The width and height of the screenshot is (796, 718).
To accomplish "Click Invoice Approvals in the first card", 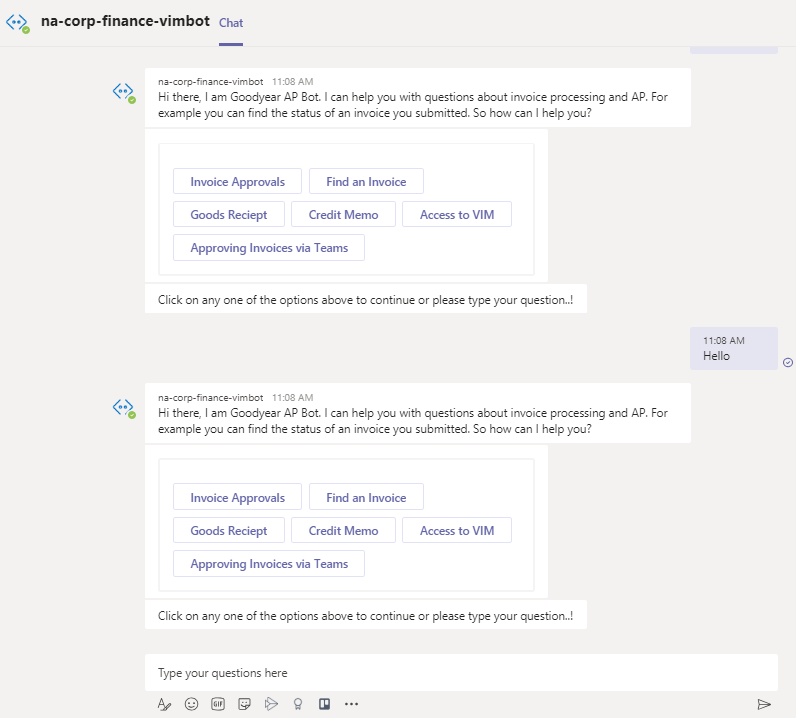I will (x=238, y=182).
